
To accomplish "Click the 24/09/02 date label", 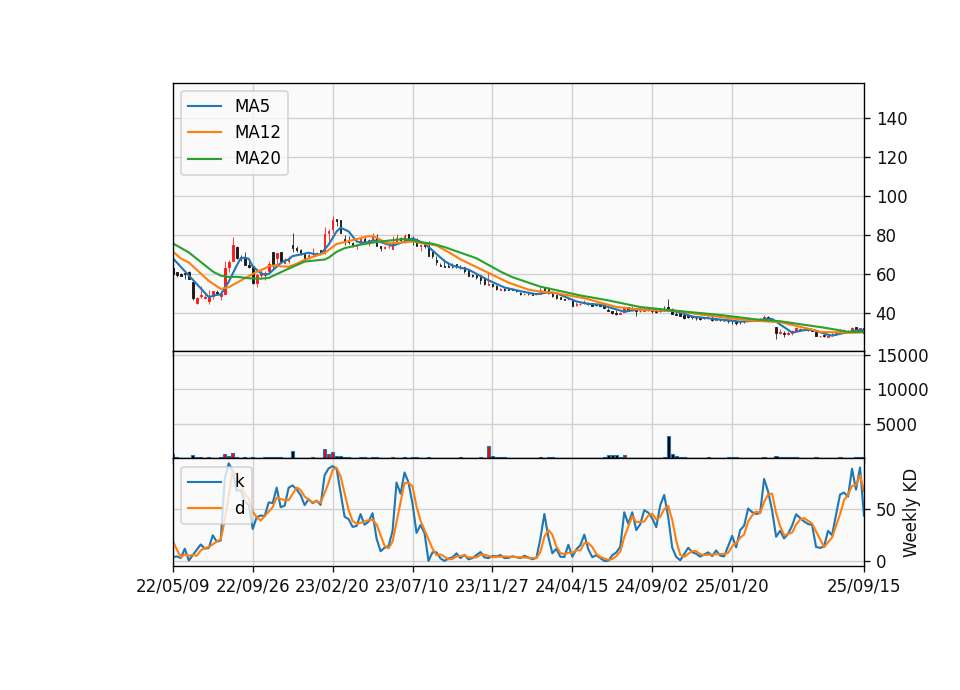I will coord(652,586).
